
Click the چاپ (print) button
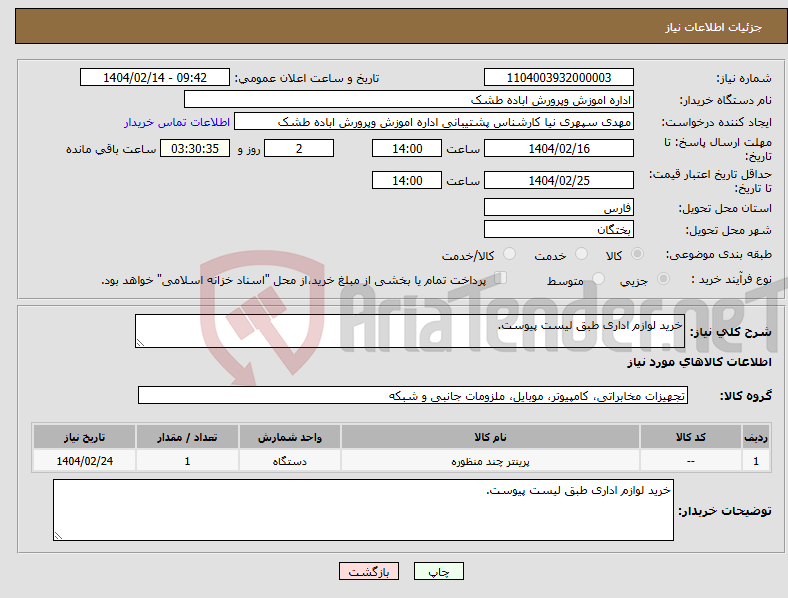pos(438,571)
